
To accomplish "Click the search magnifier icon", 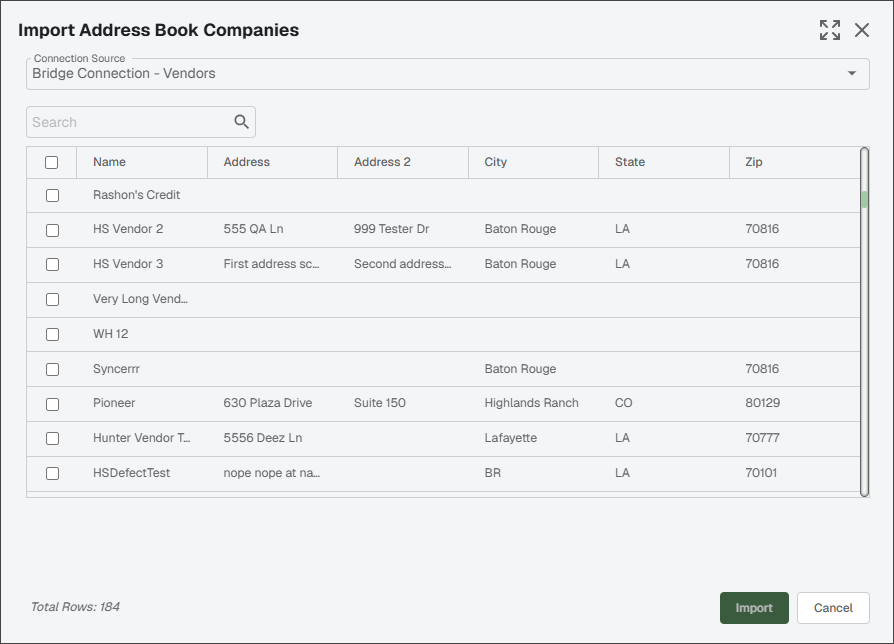I will pos(241,121).
